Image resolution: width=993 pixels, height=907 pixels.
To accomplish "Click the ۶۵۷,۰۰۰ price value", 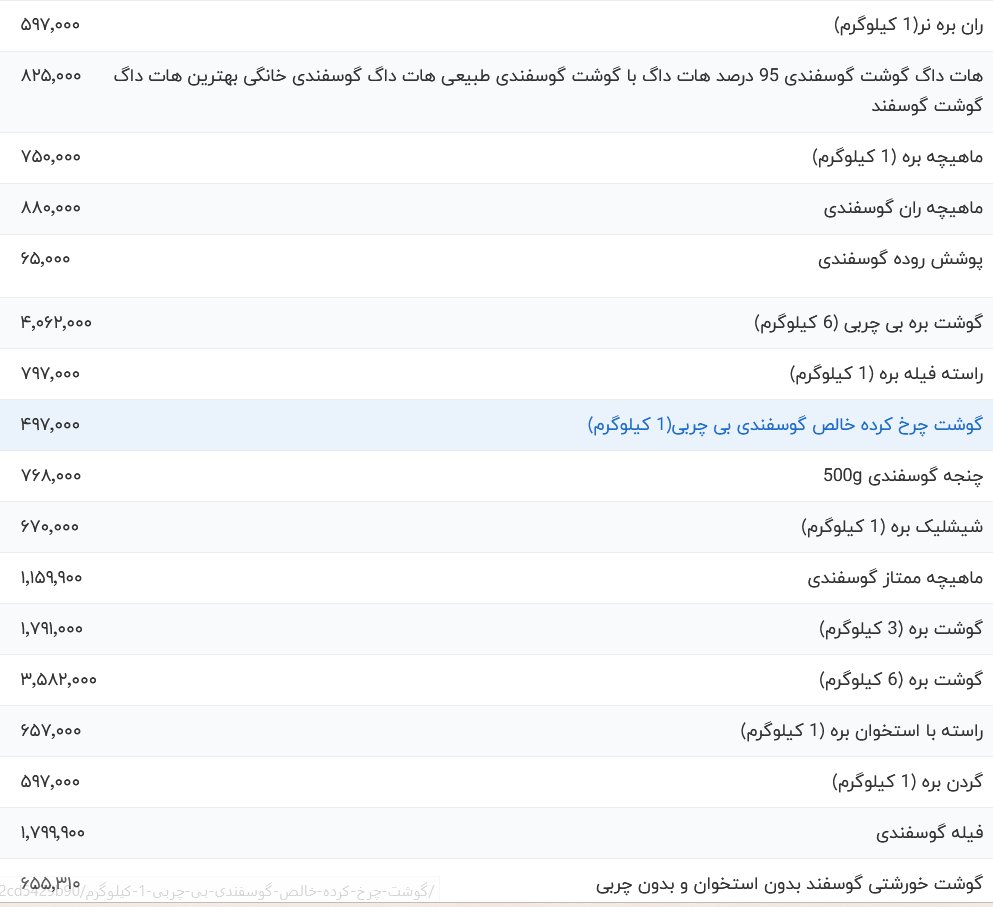I will (x=51, y=731).
